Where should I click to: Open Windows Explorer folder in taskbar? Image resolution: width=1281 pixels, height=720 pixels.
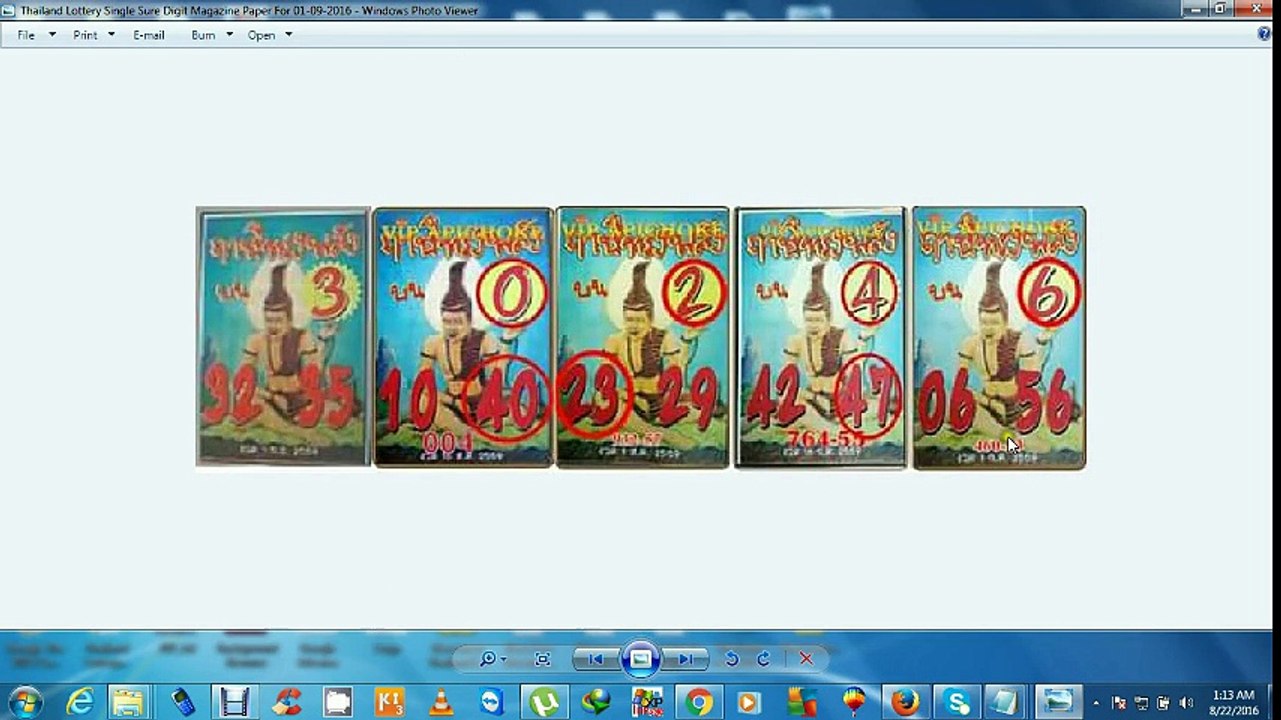[x=129, y=702]
